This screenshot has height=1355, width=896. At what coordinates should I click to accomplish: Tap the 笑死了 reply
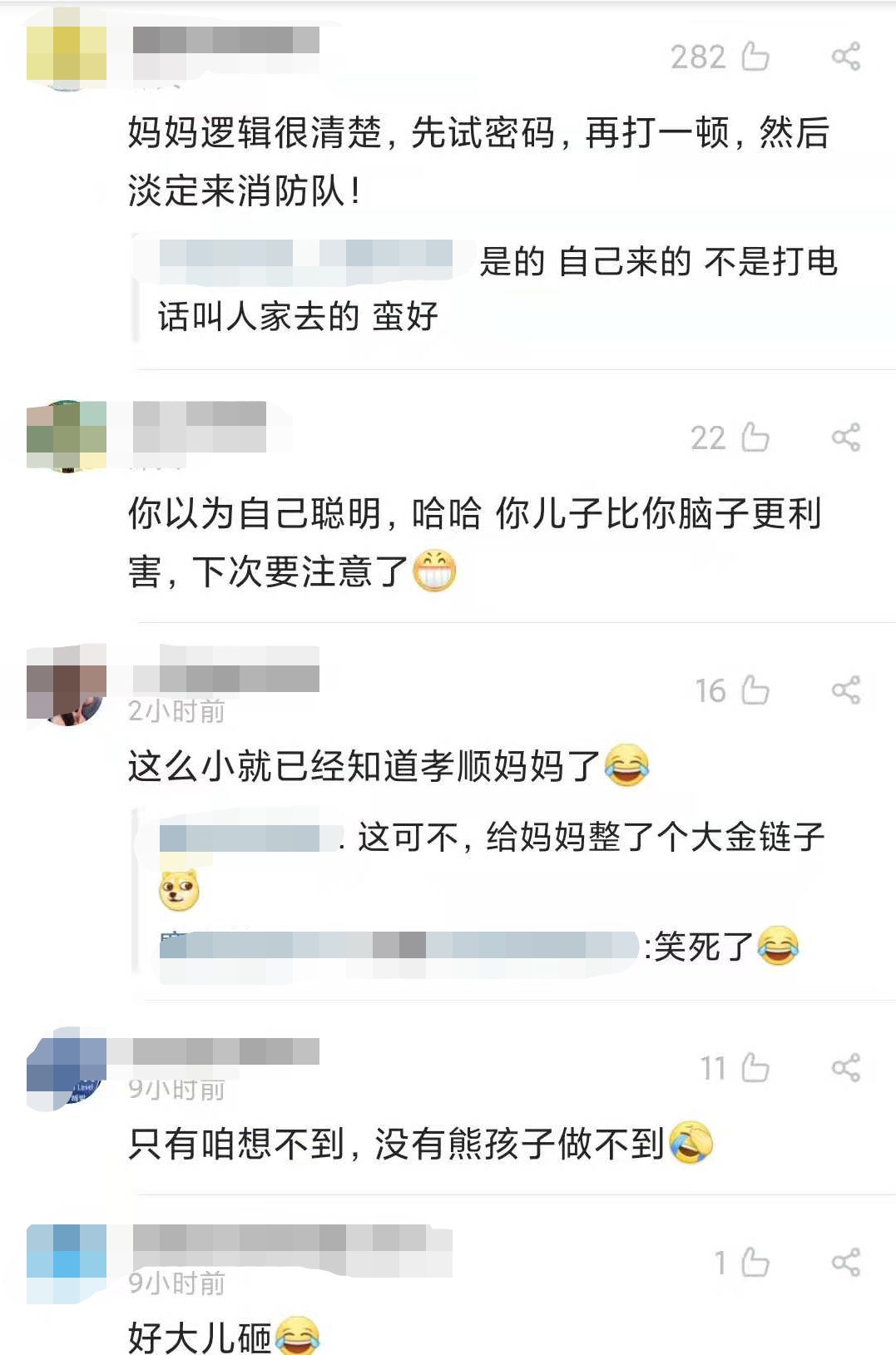coord(479,947)
